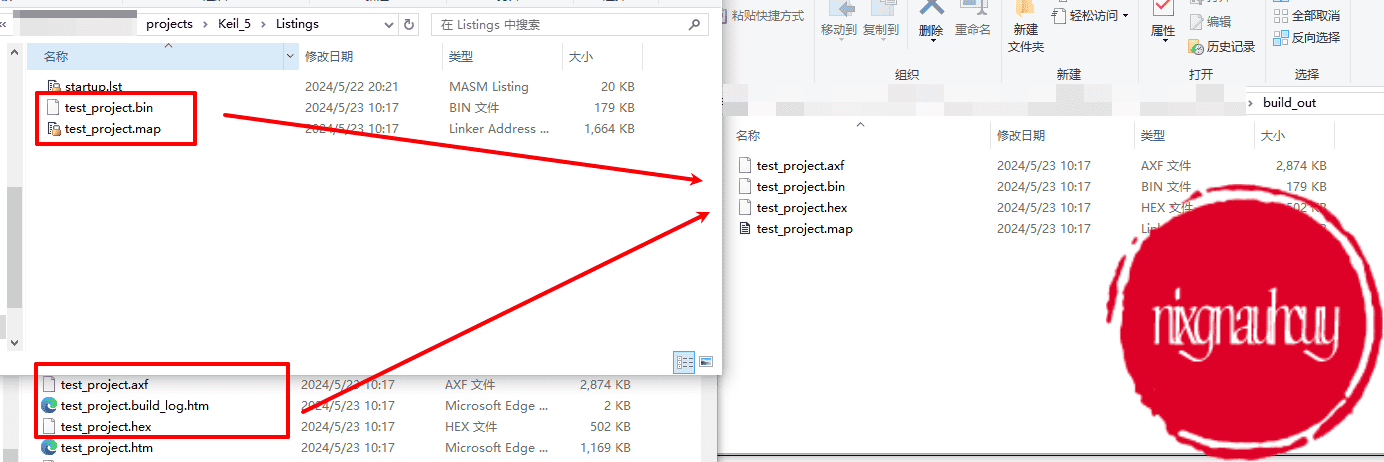Click build_out in the right window breadcrumb
This screenshot has width=1384, height=462.
[x=1289, y=103]
